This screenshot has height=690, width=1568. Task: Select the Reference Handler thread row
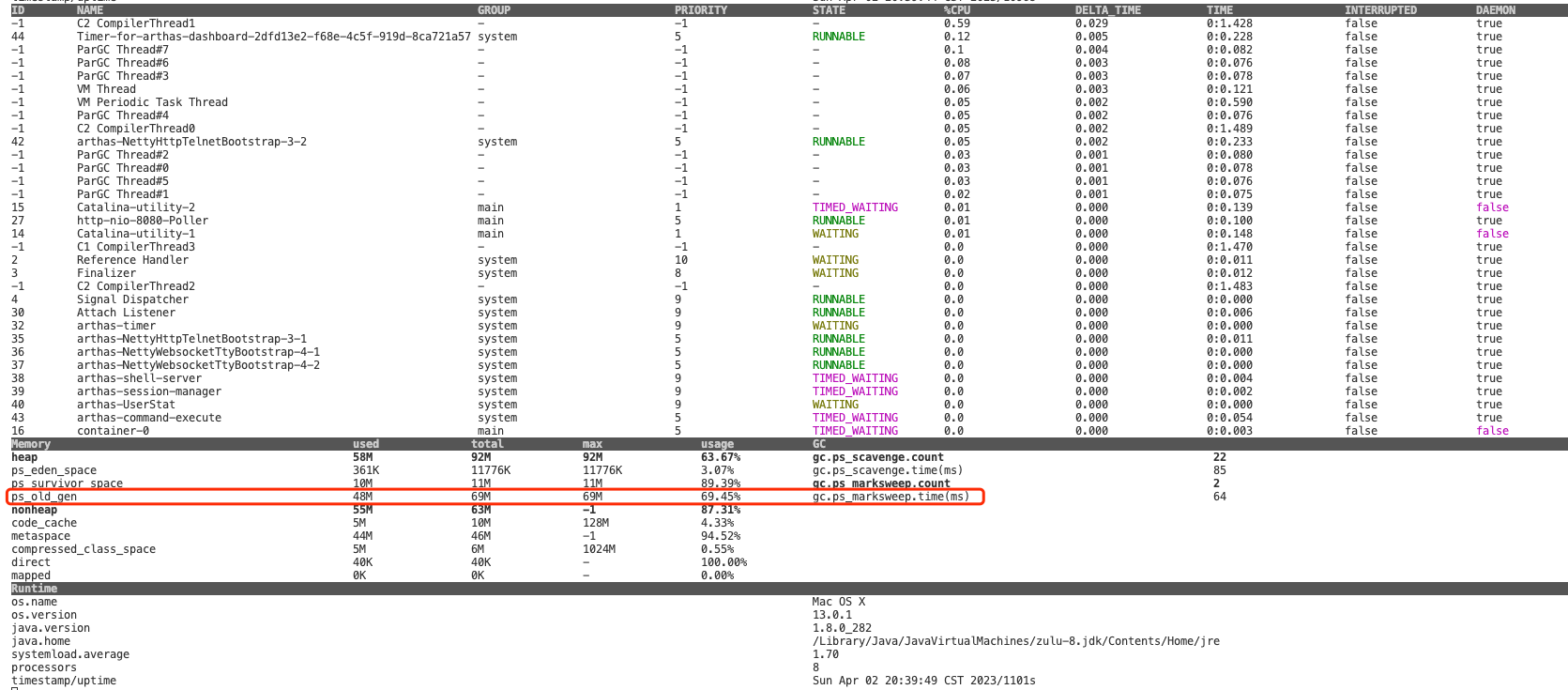pos(132,260)
